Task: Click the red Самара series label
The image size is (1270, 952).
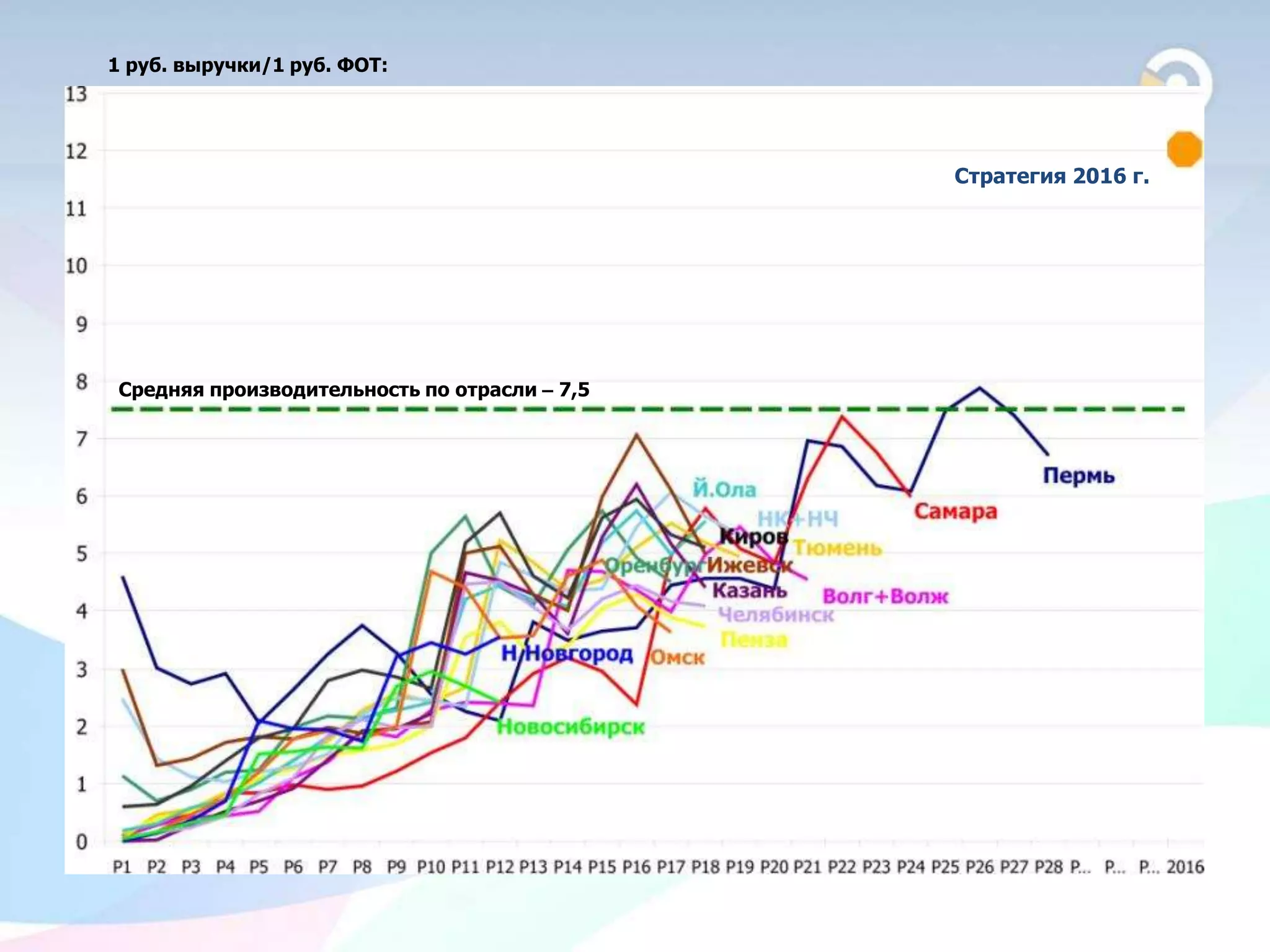Action: point(956,512)
